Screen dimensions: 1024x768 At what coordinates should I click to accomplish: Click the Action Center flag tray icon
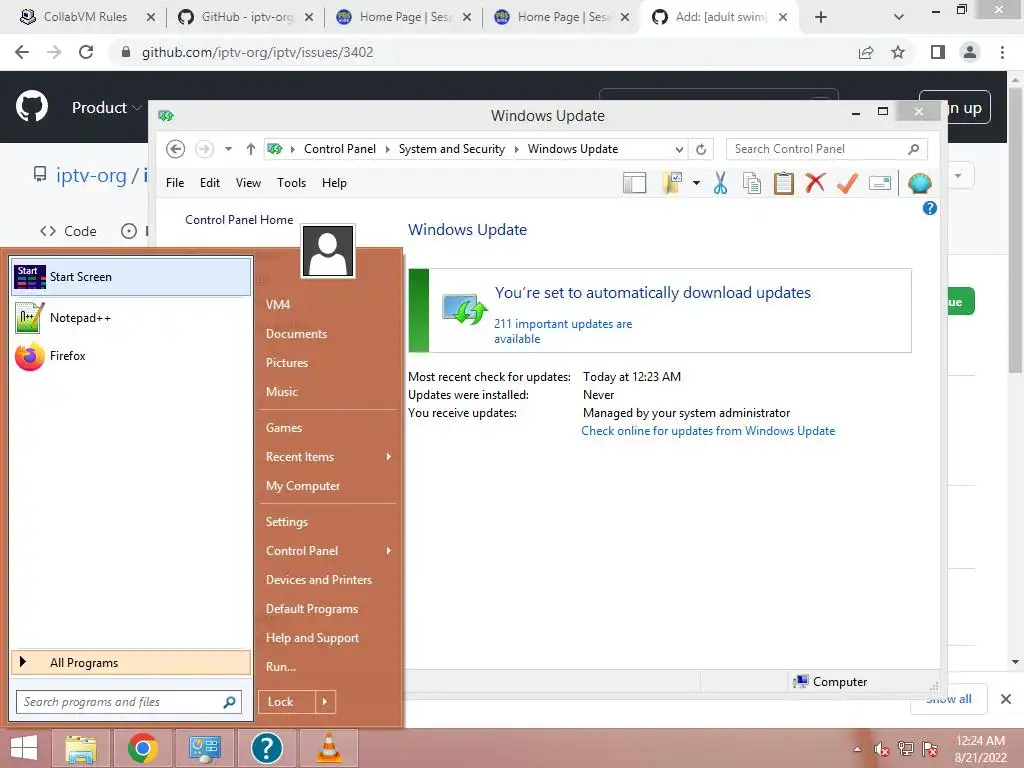point(930,749)
